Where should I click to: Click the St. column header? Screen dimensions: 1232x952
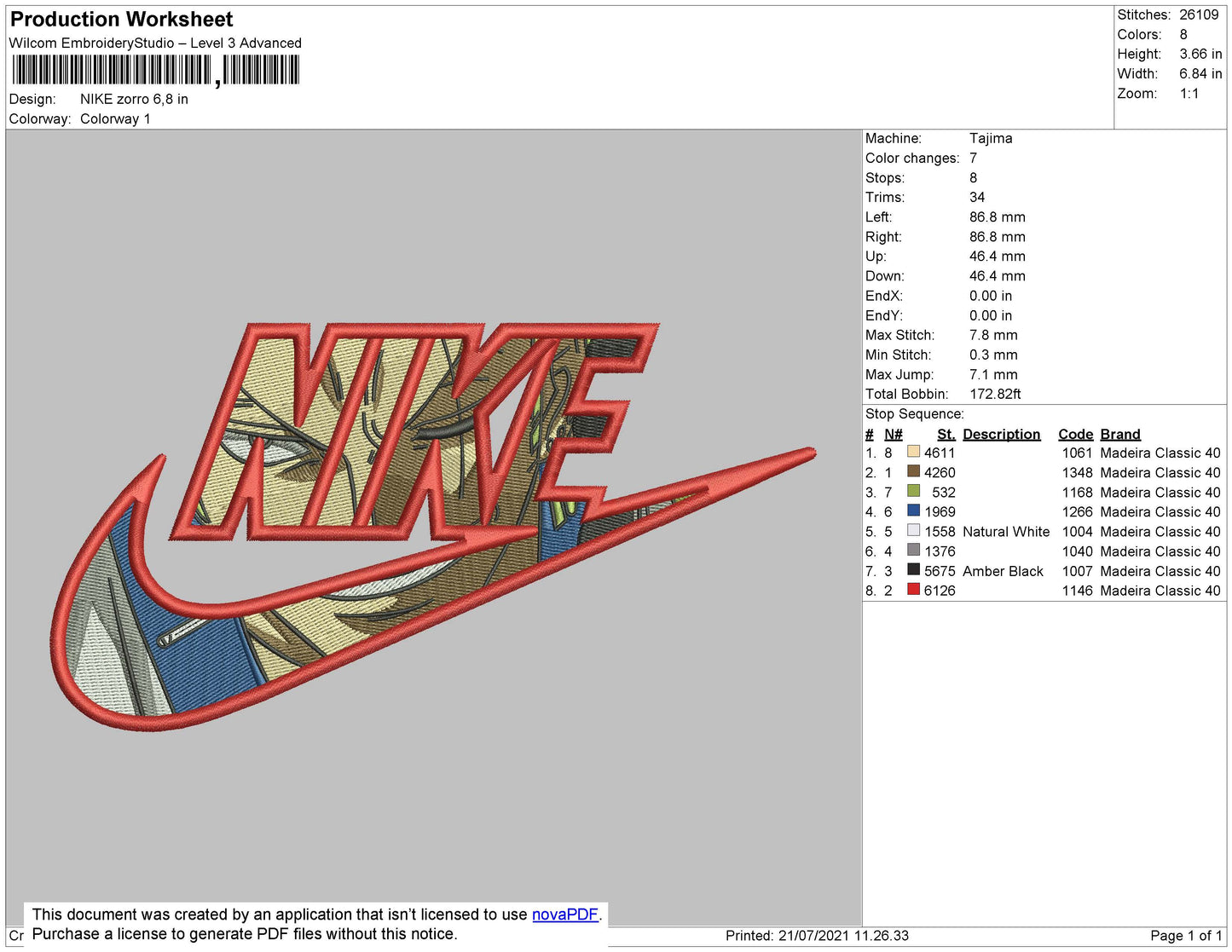946,434
